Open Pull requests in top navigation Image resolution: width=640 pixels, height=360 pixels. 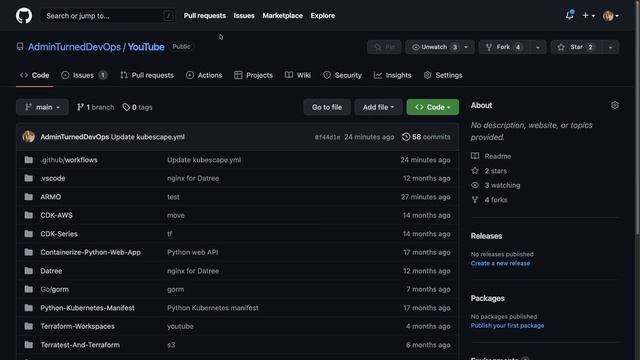[x=204, y=16]
